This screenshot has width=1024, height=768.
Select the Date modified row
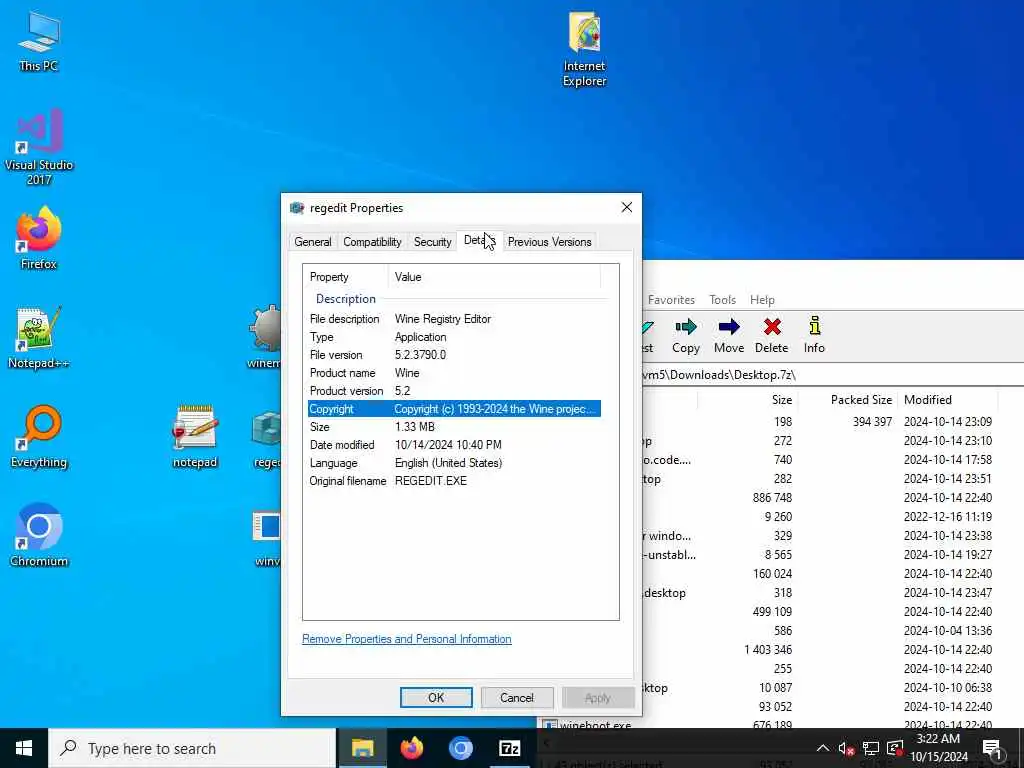click(454, 445)
